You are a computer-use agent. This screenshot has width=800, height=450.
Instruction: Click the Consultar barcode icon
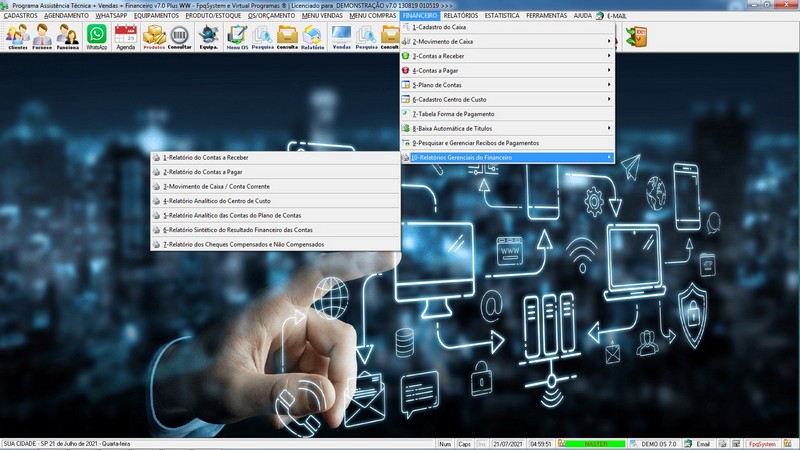tap(180, 37)
